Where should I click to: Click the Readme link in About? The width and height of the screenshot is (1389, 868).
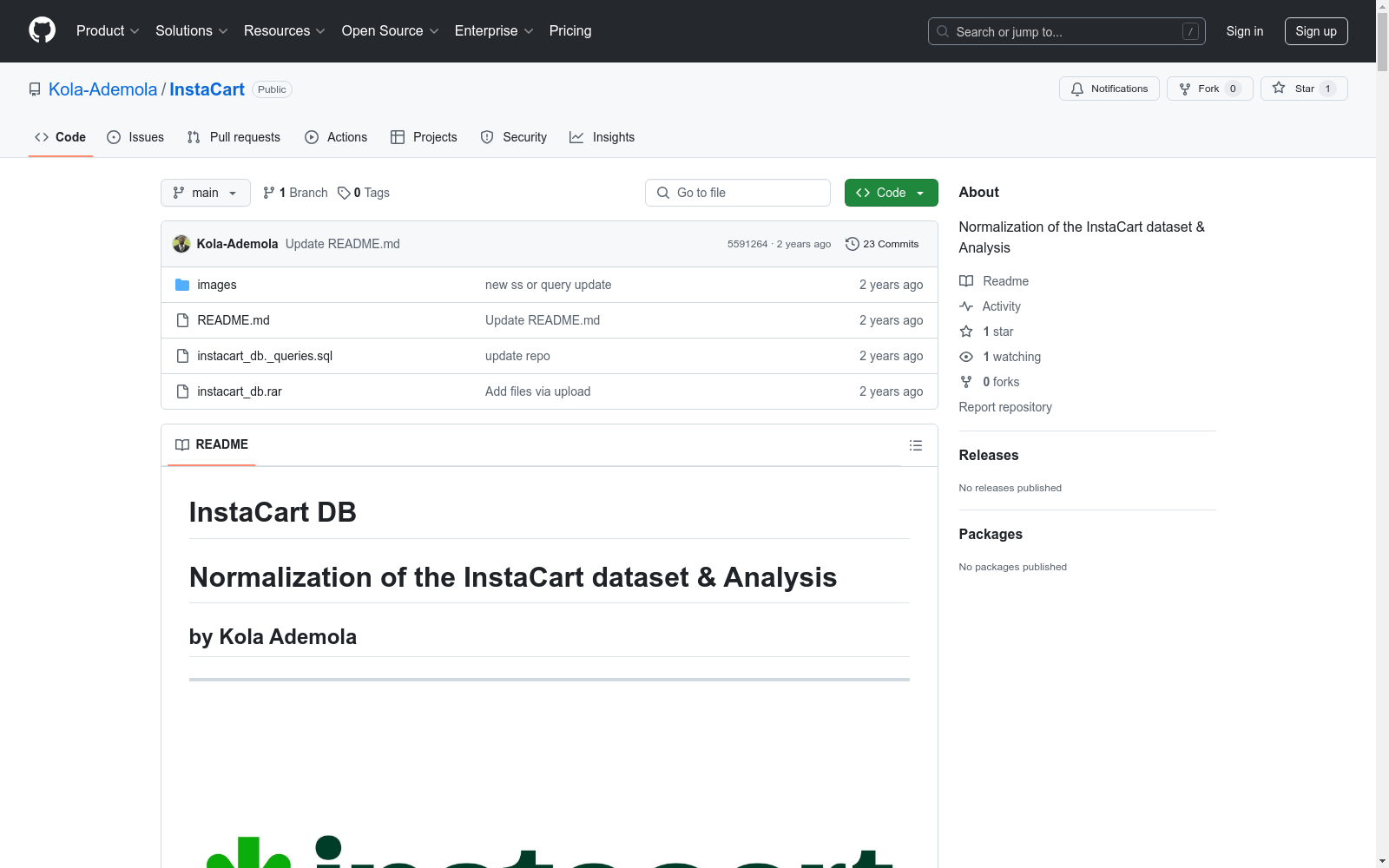pos(994,281)
